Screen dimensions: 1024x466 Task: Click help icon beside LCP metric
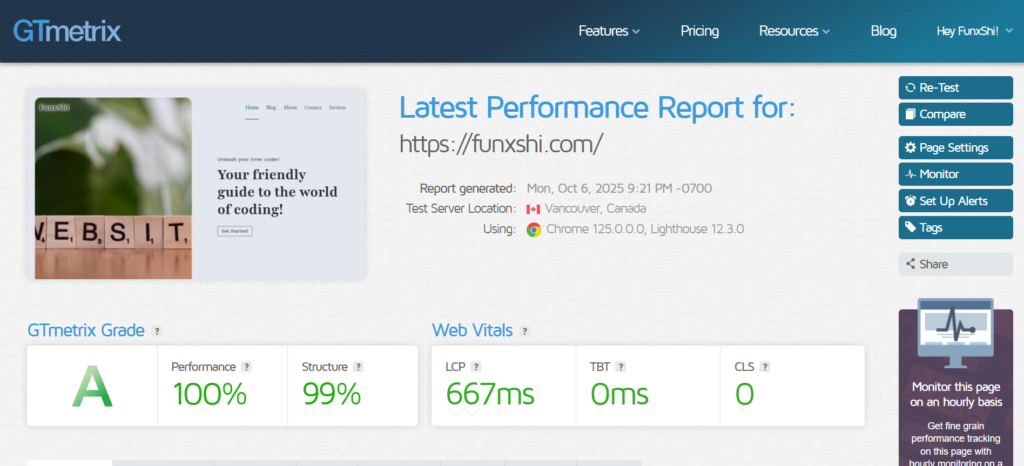[x=476, y=367]
